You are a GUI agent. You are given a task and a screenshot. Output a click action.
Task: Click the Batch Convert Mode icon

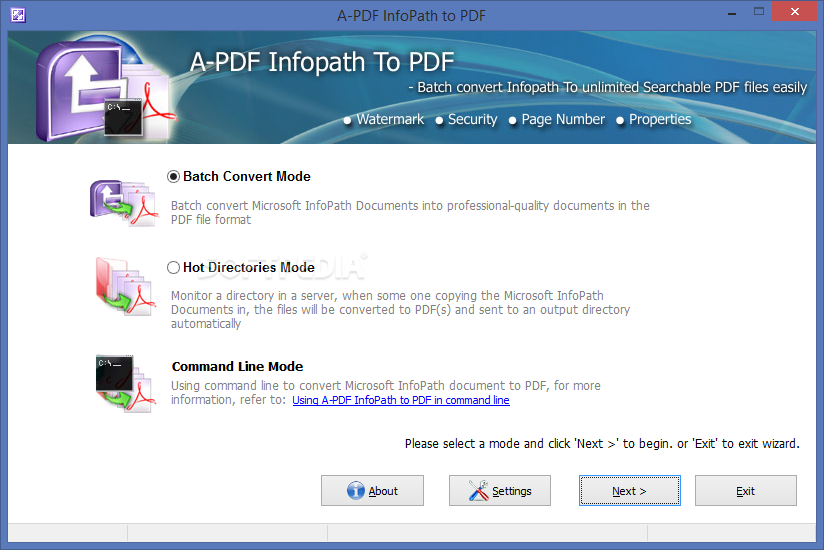pyautogui.click(x=124, y=203)
